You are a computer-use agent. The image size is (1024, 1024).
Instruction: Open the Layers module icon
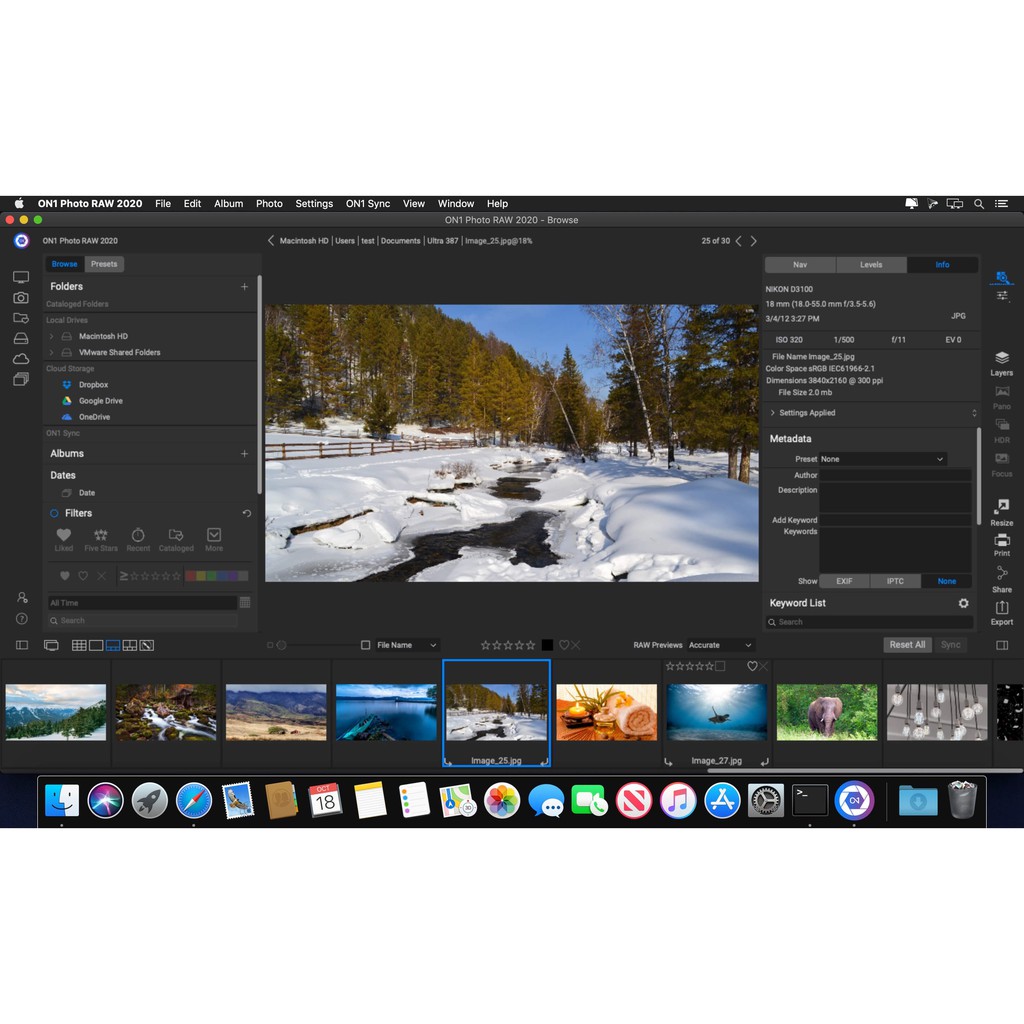click(x=1001, y=358)
